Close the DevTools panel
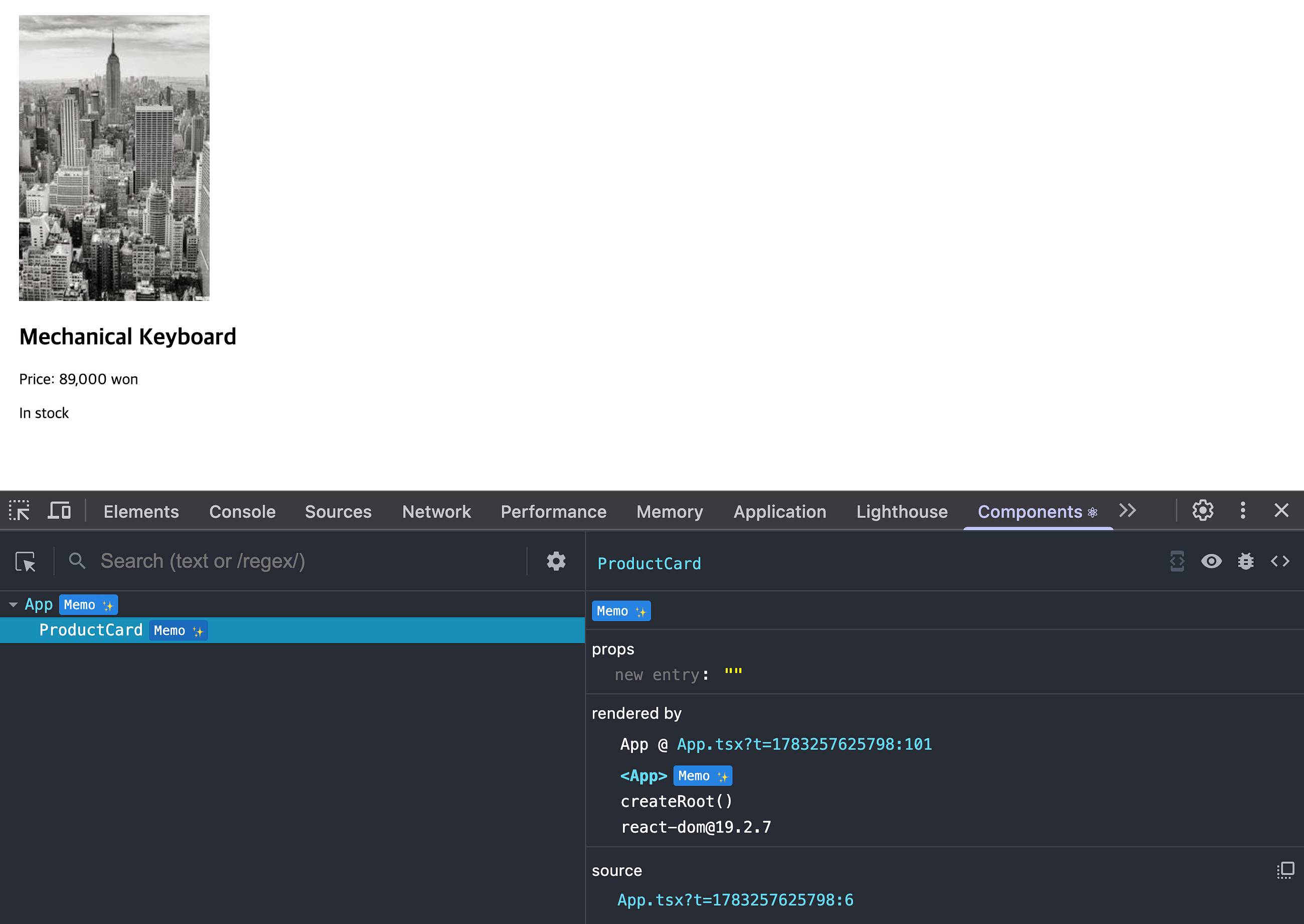The height and width of the screenshot is (924, 1304). click(x=1281, y=510)
